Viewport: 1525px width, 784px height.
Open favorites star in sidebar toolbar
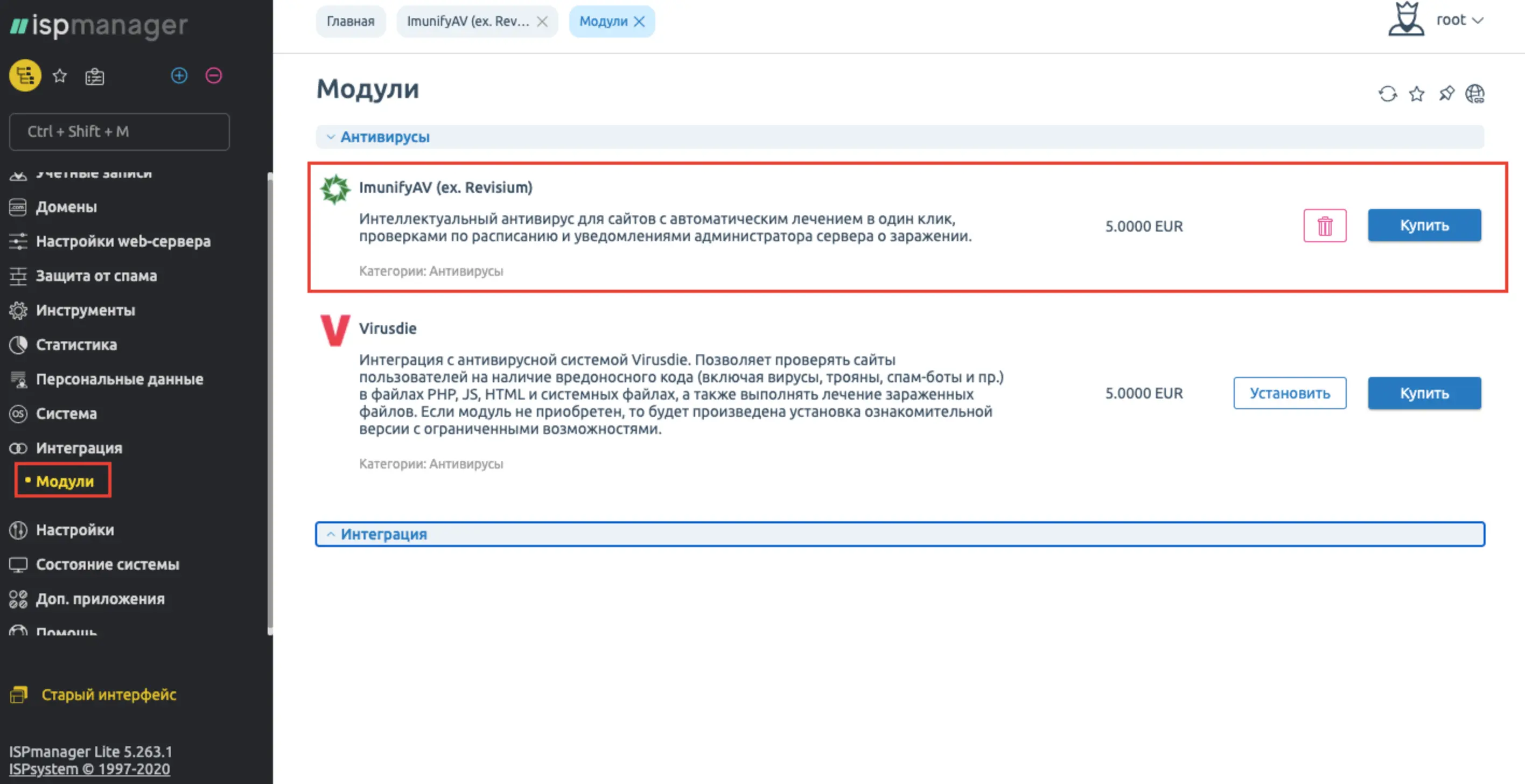[x=60, y=76]
